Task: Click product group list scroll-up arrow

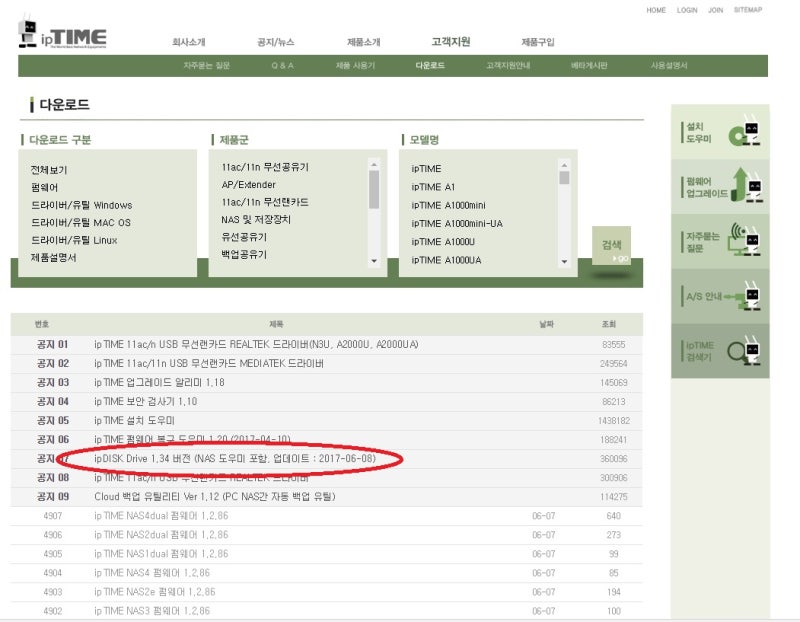Action: coord(374,164)
